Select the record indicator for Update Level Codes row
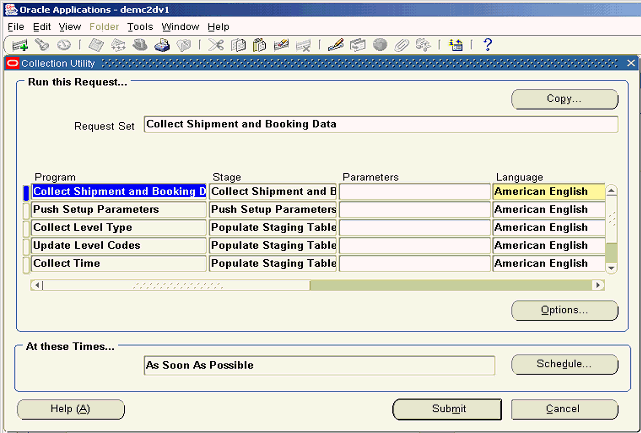641x433 pixels. [x=26, y=246]
